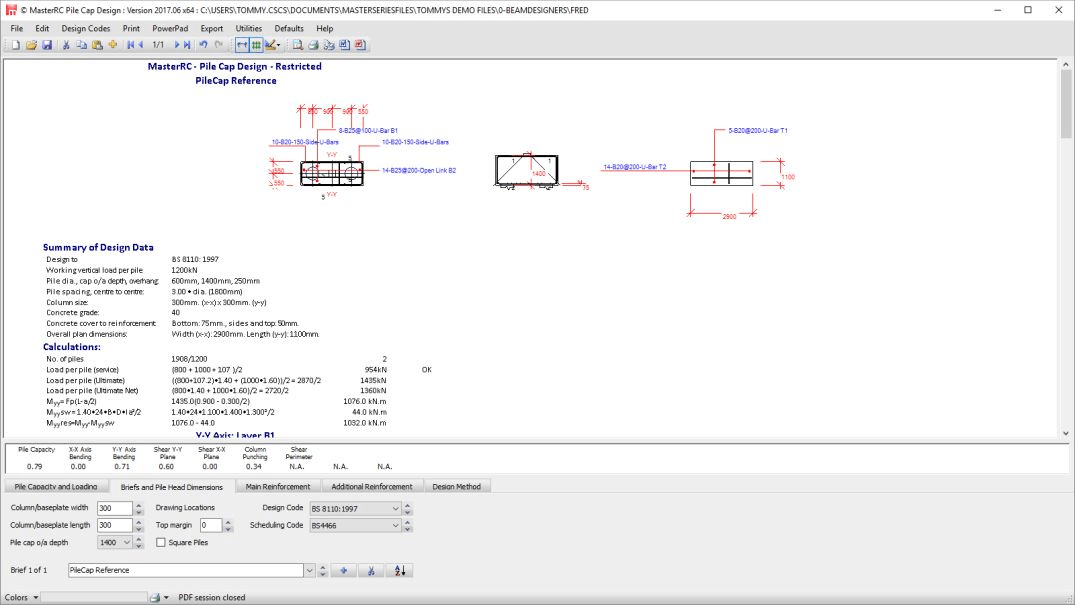The width and height of the screenshot is (1075, 605).
Task: Click the Top margin input field
Action: 210,525
